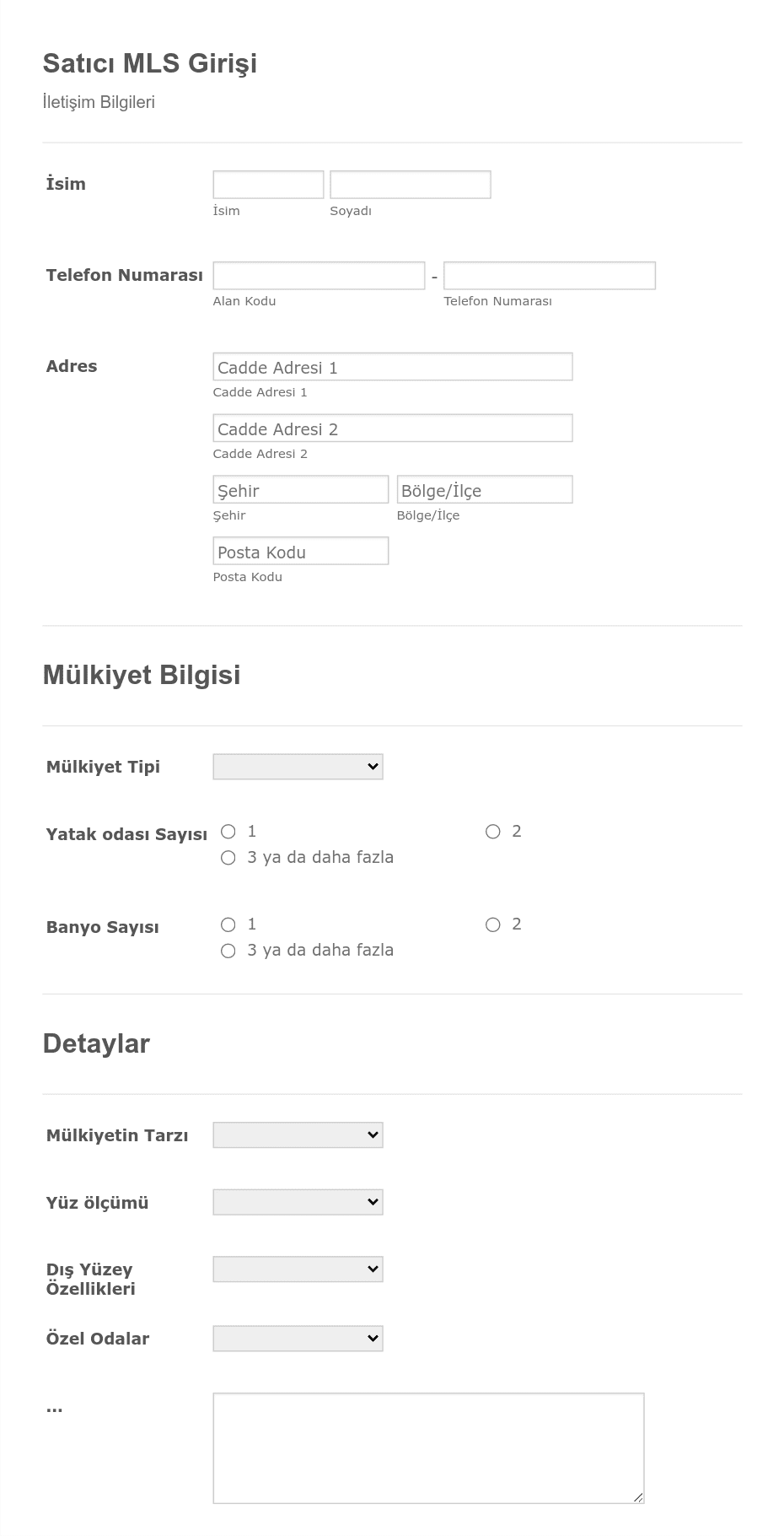The height and width of the screenshot is (1536, 784).
Task: Click the first name İsim field
Action: tap(268, 185)
